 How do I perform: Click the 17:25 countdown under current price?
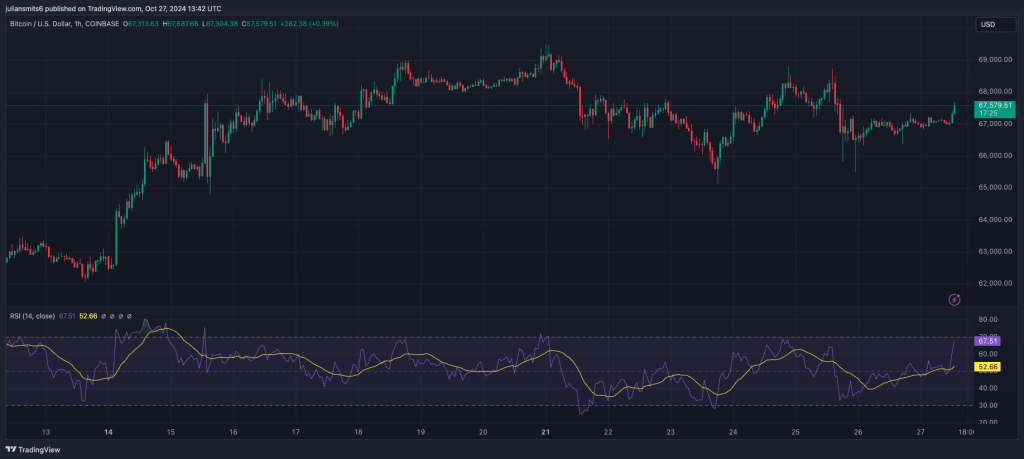987,113
